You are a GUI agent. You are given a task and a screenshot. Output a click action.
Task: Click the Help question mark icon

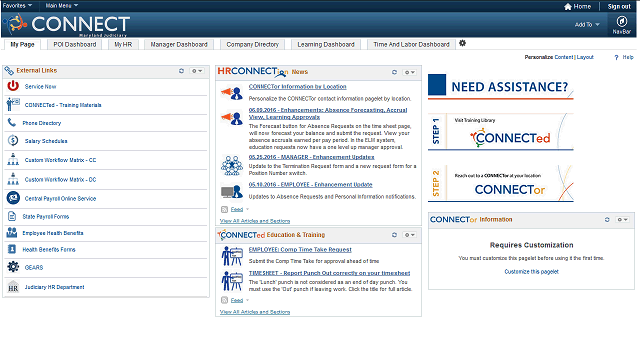[x=616, y=58]
